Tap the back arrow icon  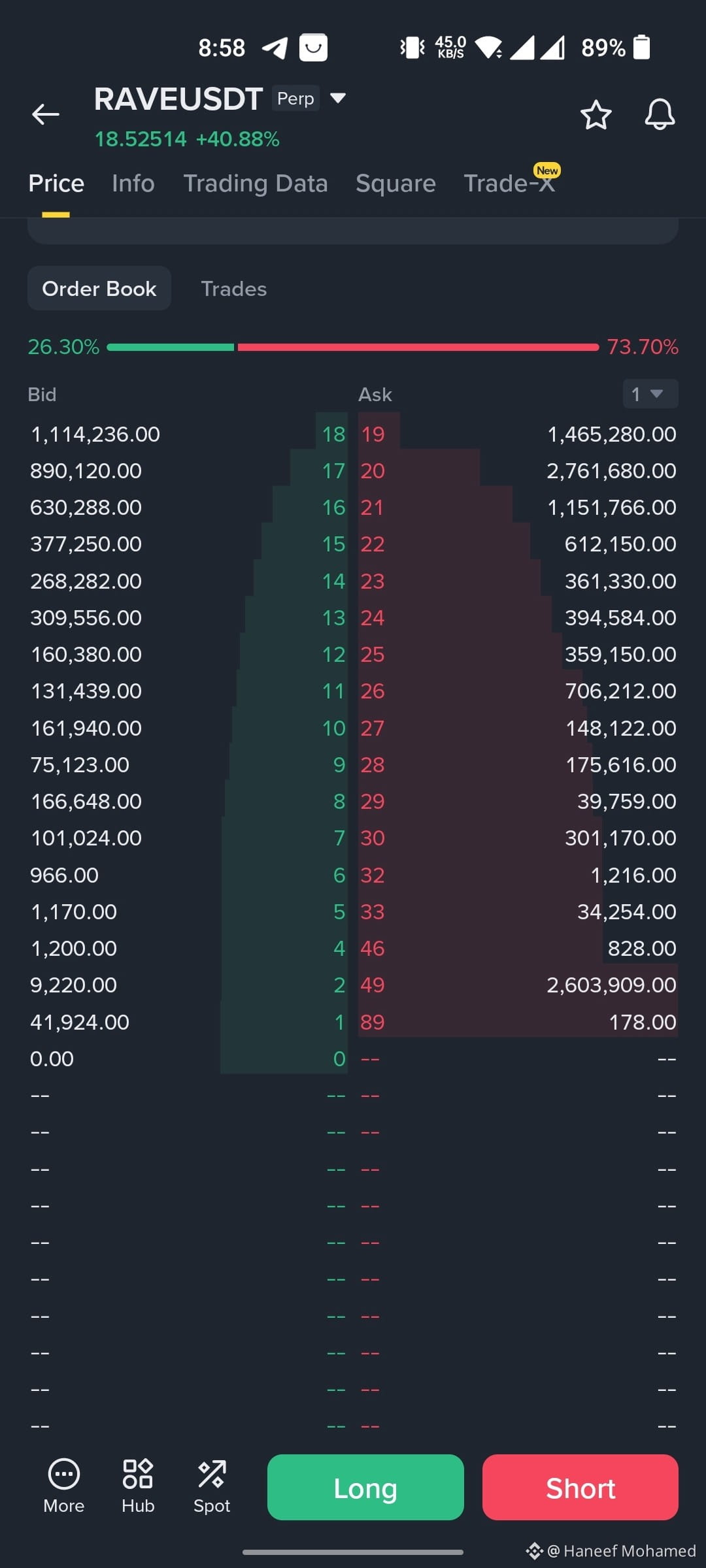tap(46, 114)
